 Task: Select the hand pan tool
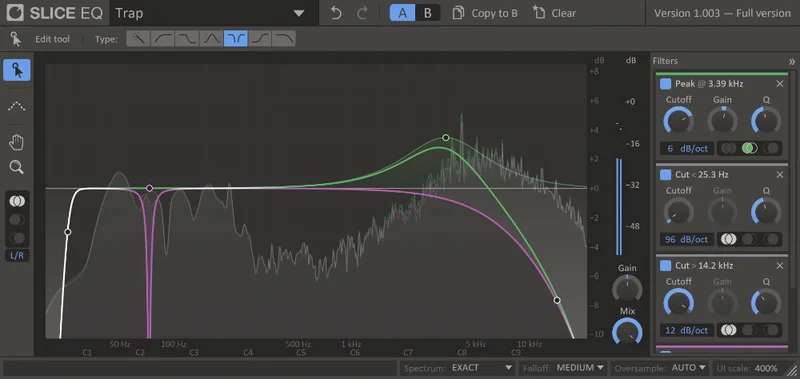pos(17,142)
